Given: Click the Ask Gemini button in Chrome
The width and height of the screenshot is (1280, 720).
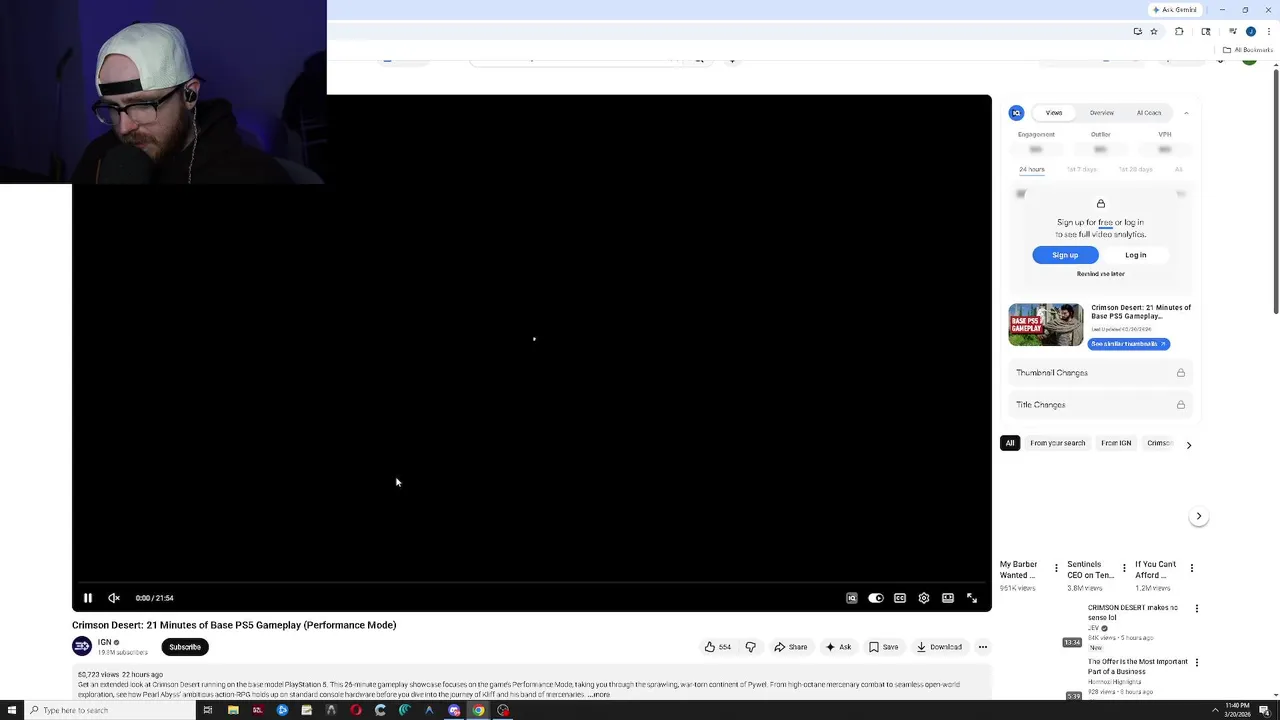Looking at the screenshot, I should (1174, 9).
